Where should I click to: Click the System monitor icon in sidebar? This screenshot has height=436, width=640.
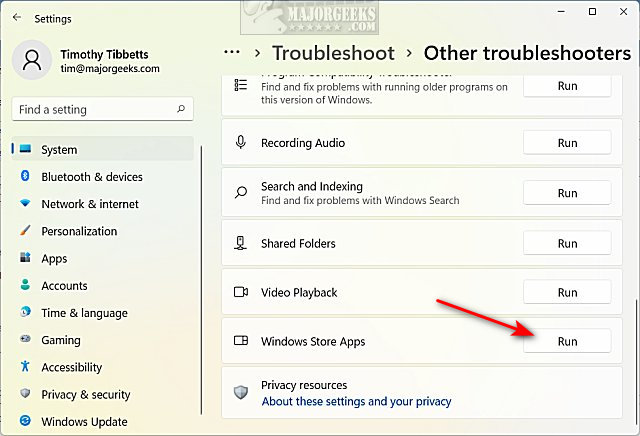[x=26, y=149]
